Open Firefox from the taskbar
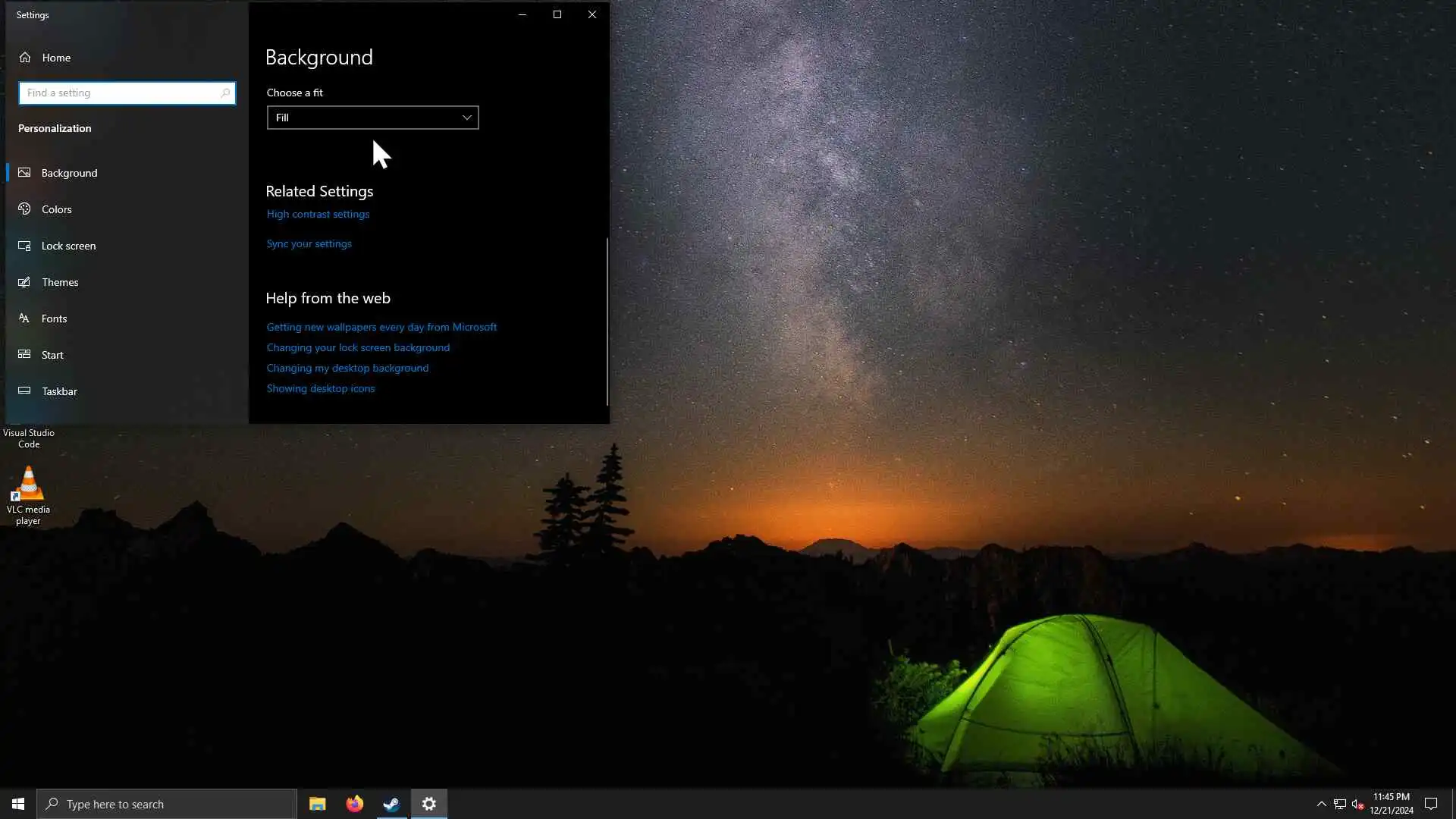The height and width of the screenshot is (819, 1456). tap(354, 804)
